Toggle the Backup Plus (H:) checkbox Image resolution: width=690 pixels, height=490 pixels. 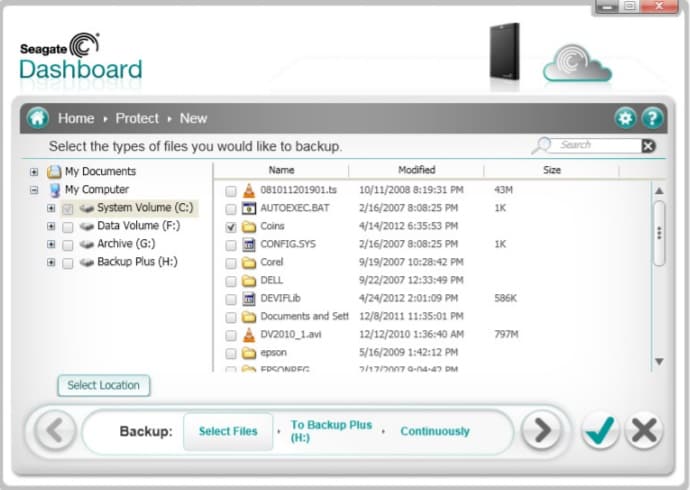coord(68,263)
